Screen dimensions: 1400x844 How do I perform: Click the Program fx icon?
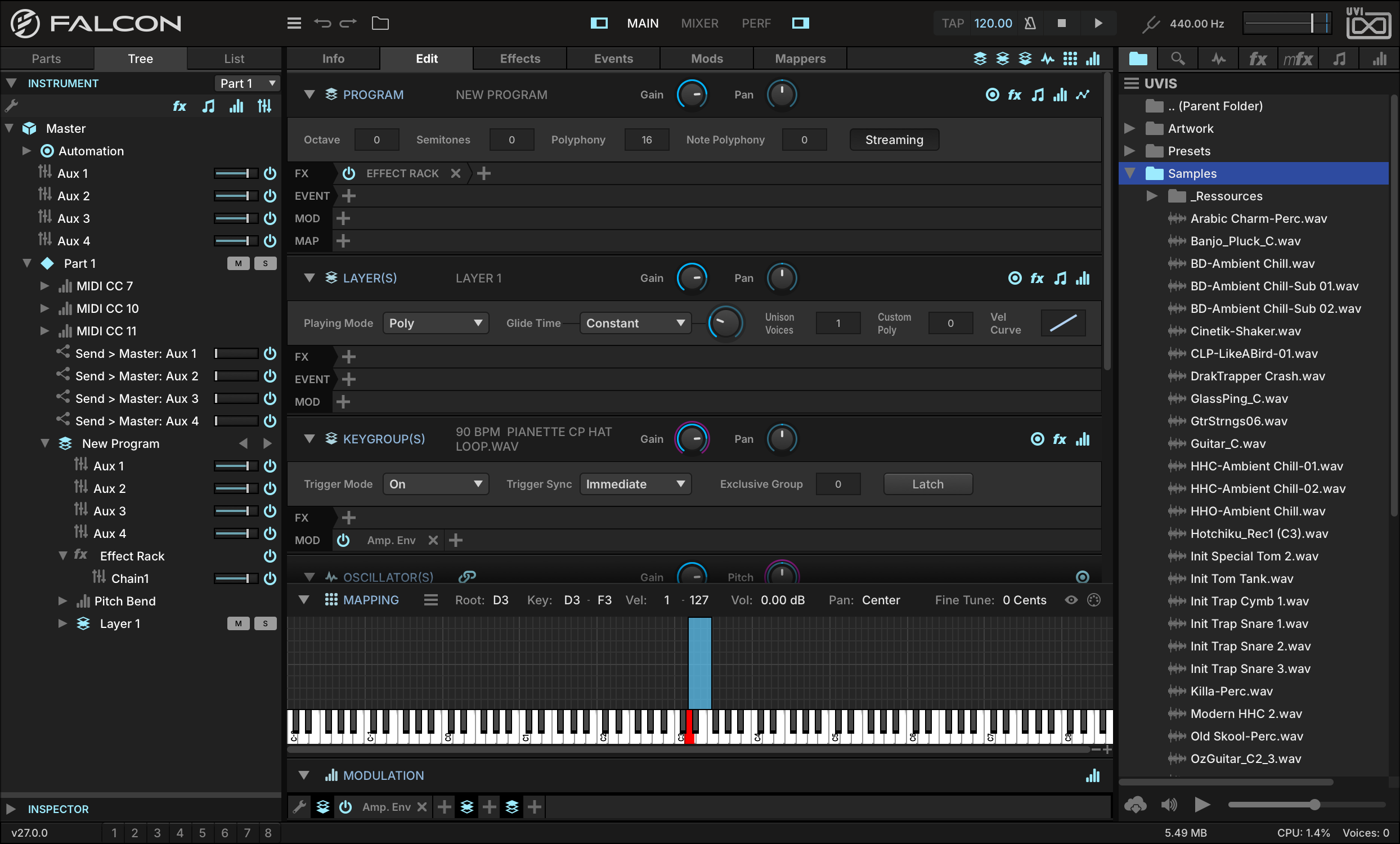coord(1015,95)
